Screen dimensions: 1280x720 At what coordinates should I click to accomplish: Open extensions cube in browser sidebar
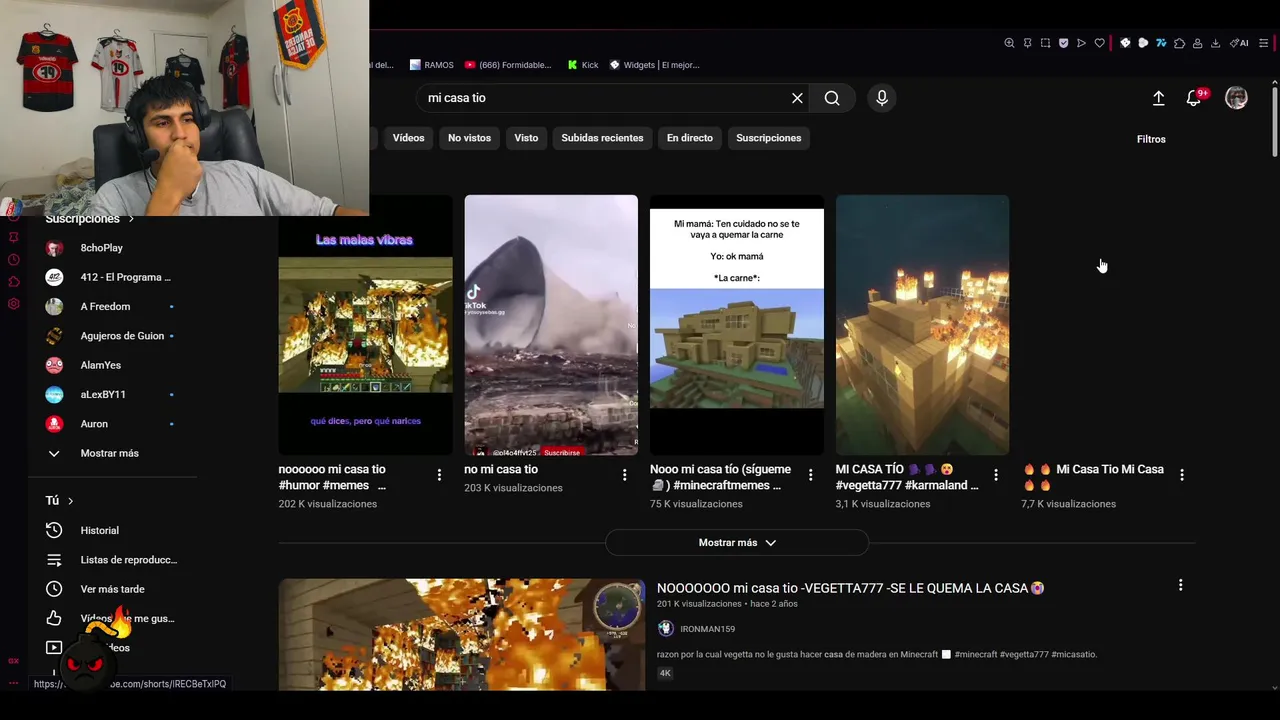pyautogui.click(x=13, y=282)
